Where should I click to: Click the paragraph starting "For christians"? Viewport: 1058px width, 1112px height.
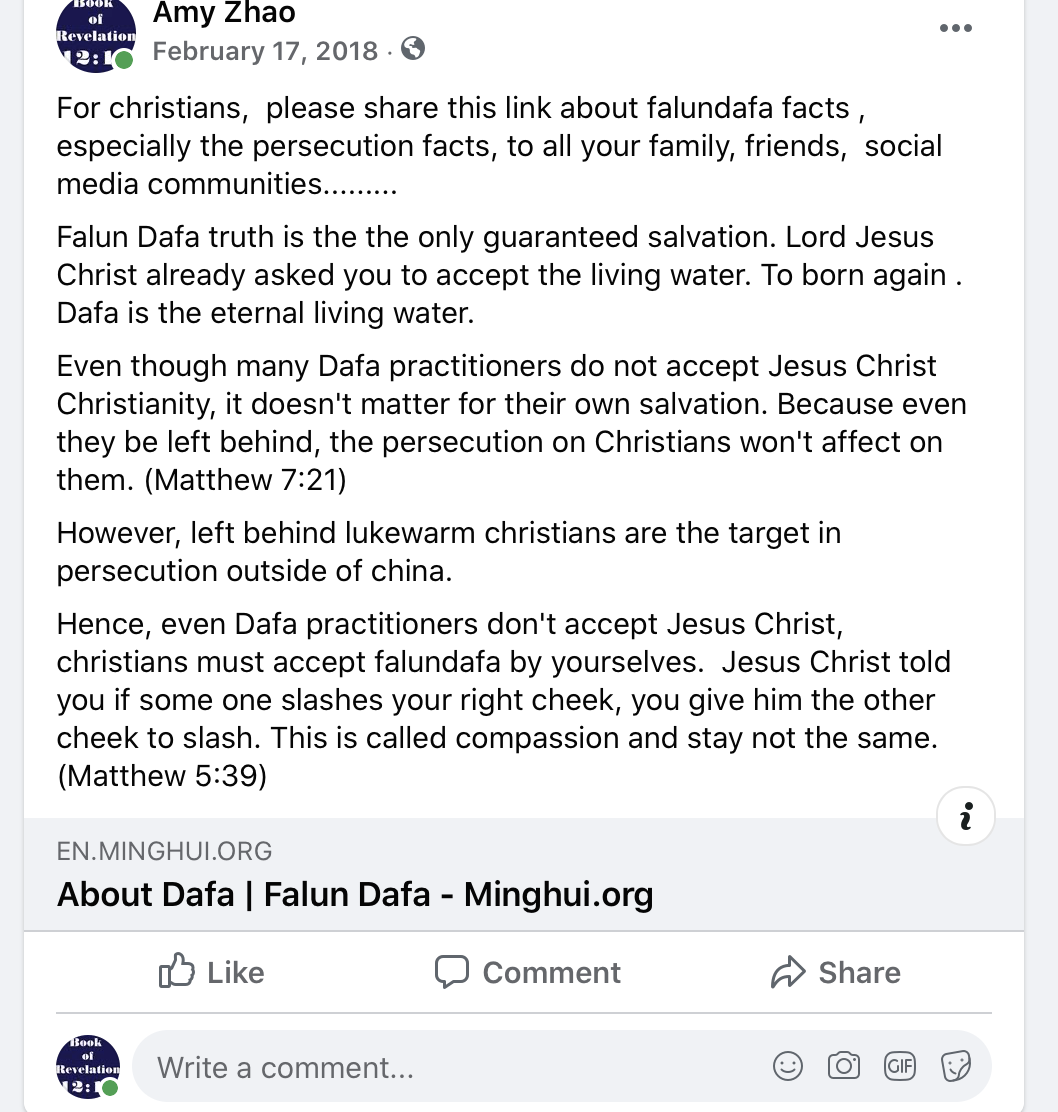500,146
